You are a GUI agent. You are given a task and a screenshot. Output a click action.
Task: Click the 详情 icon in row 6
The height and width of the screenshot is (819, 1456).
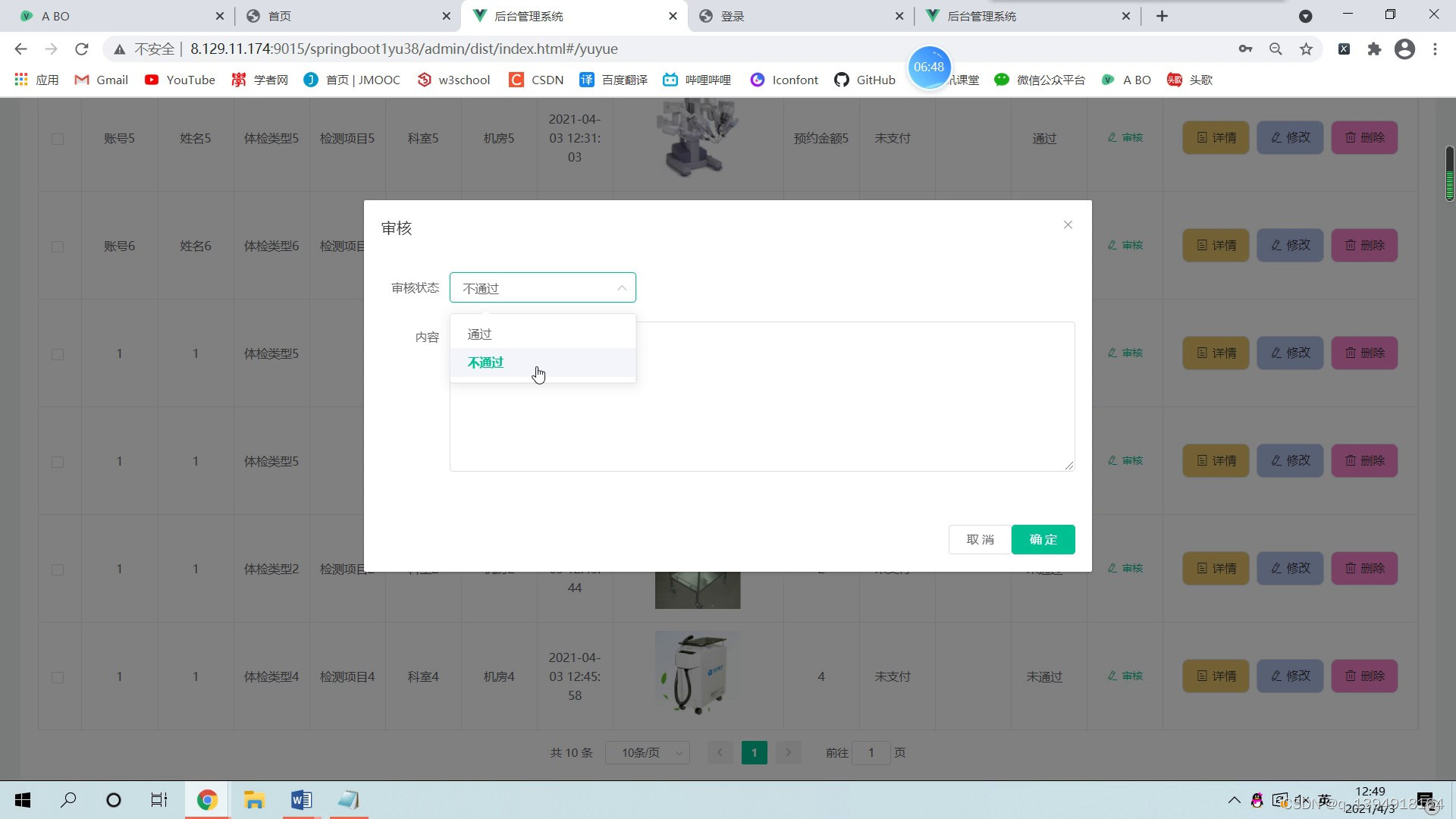point(1215,245)
